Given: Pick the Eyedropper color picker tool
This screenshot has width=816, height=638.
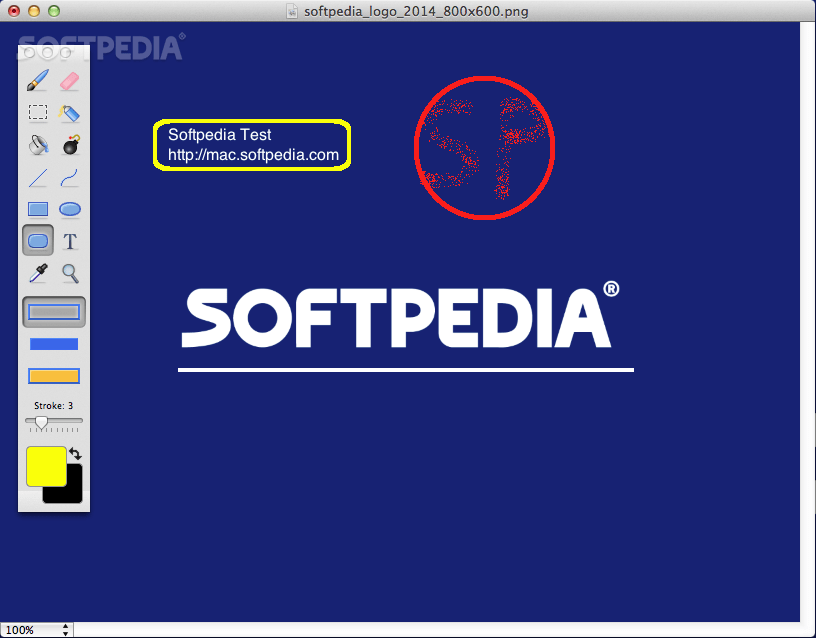Looking at the screenshot, I should coord(38,273).
